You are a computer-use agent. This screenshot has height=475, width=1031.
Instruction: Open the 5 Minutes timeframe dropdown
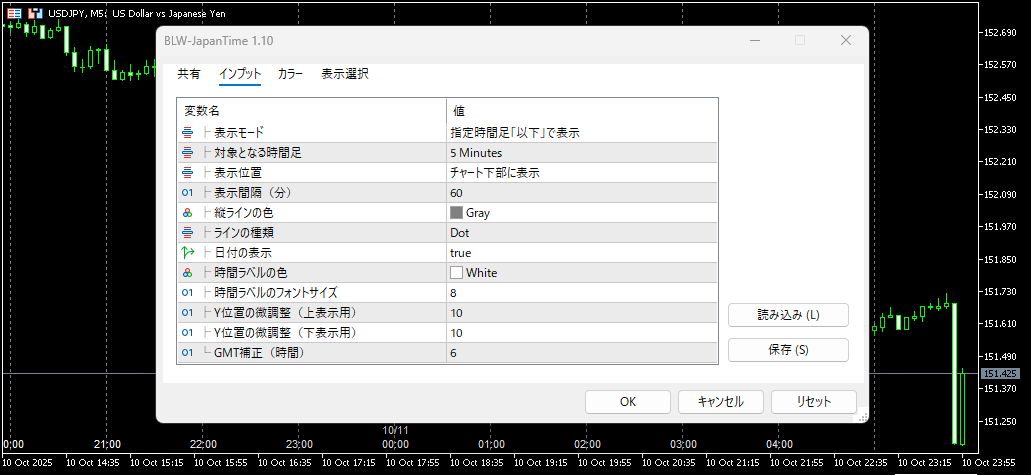click(581, 152)
